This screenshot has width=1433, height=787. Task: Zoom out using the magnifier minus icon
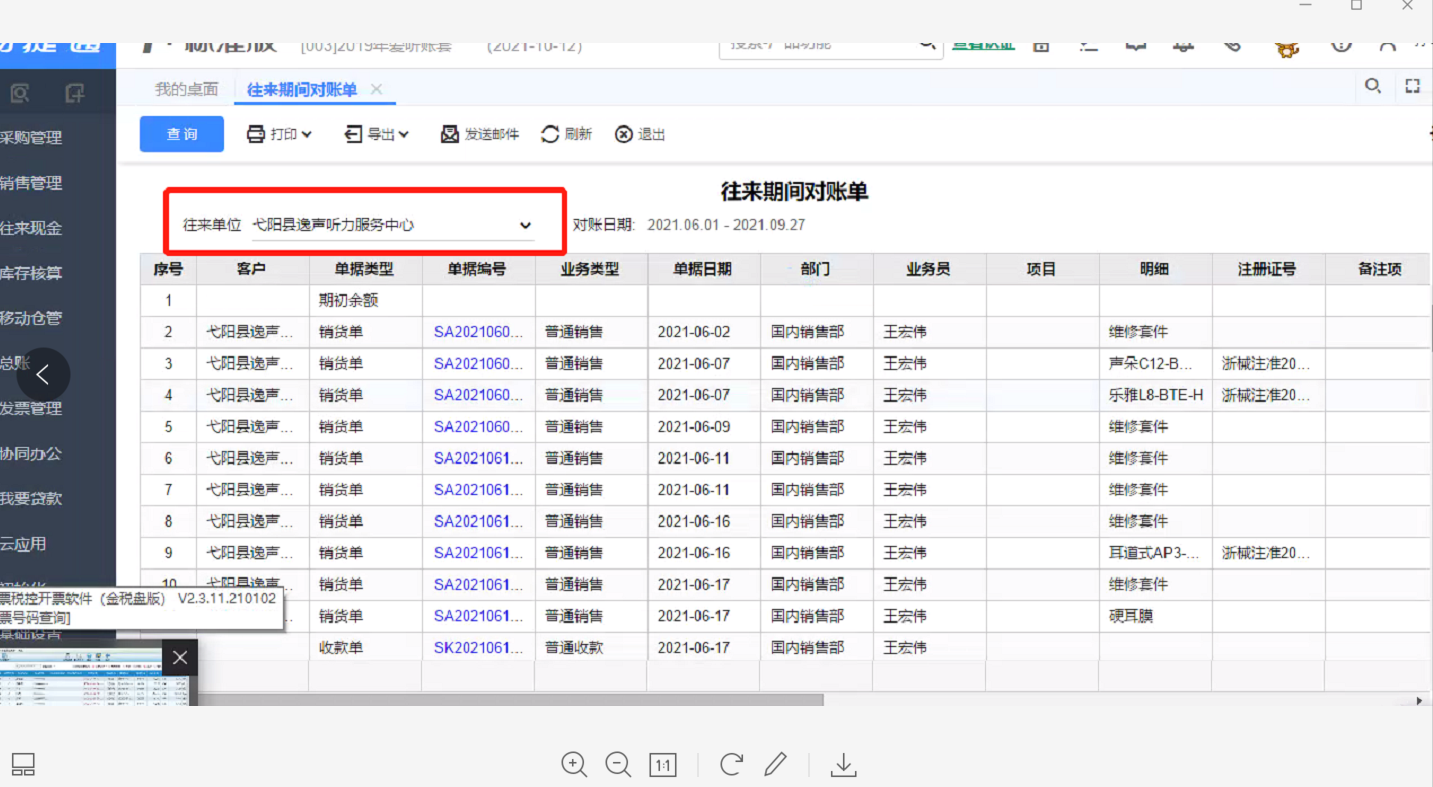click(618, 765)
